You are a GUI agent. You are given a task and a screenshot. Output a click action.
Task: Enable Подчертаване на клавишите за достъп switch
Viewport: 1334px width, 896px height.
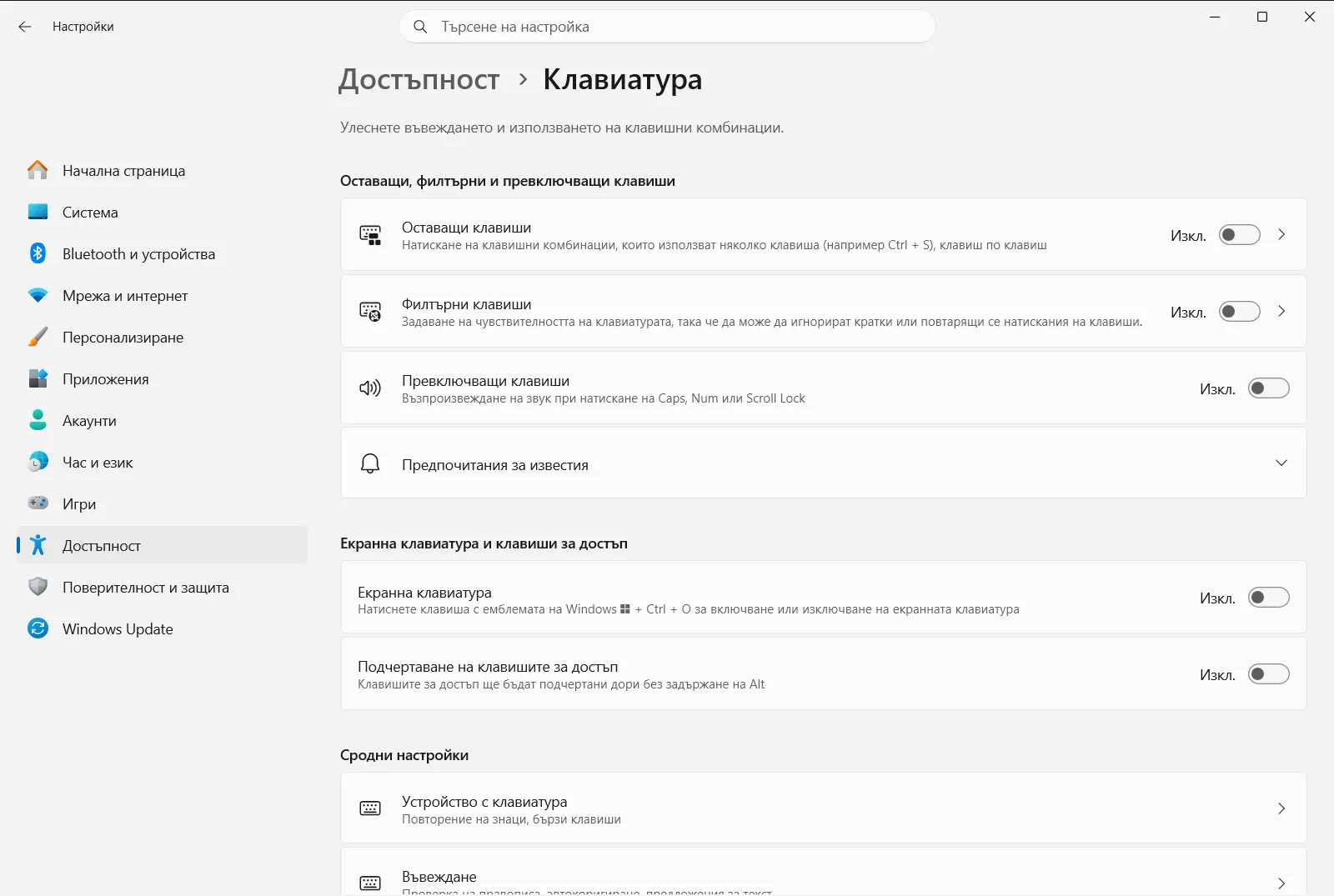[x=1268, y=674]
